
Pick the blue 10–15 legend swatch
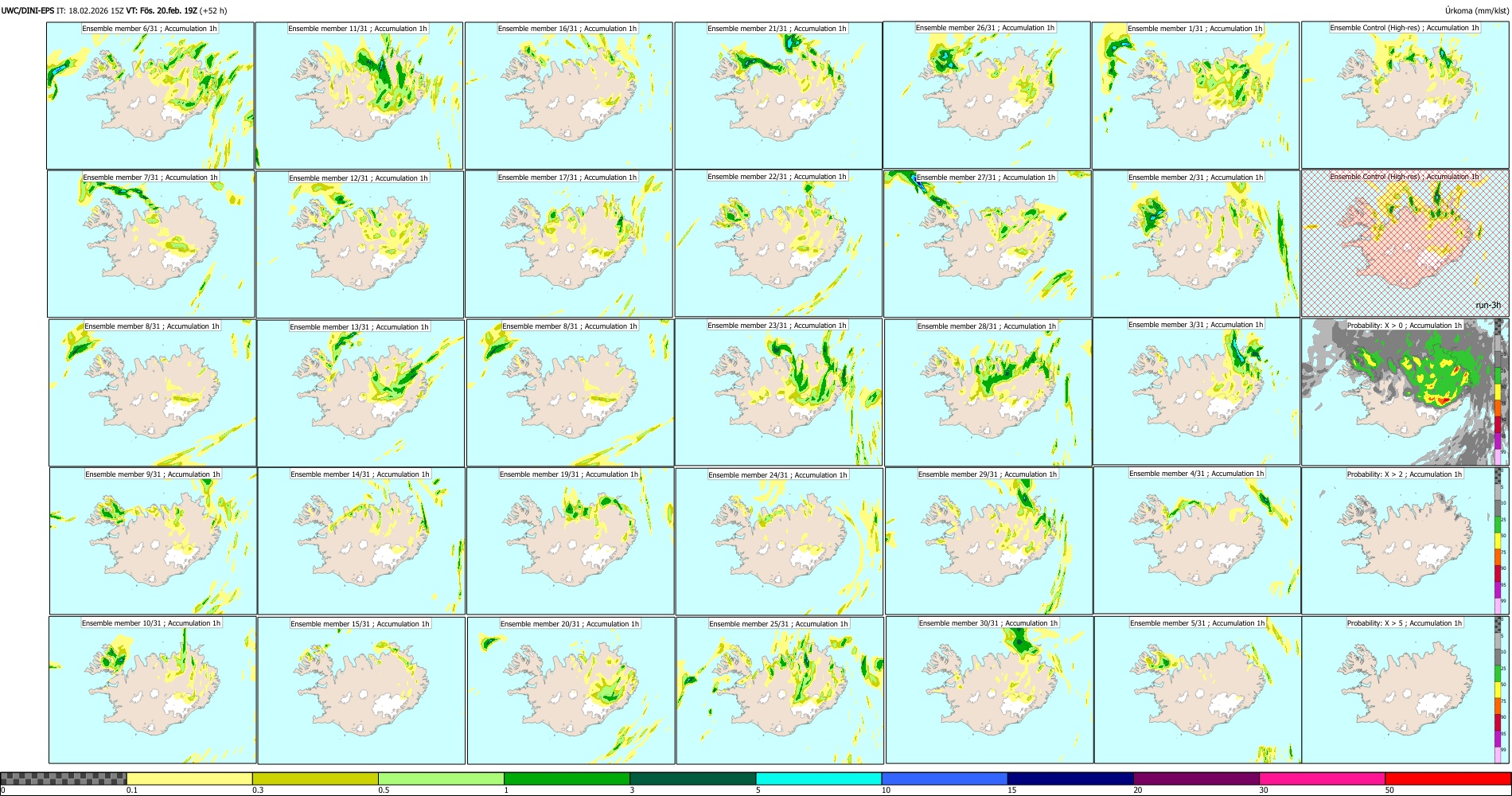click(x=945, y=778)
